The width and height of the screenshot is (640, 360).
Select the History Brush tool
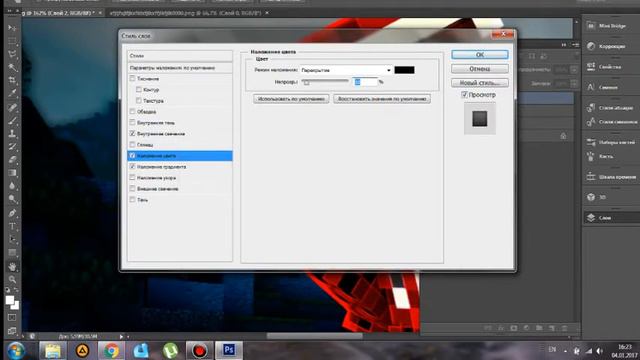tap(12, 147)
